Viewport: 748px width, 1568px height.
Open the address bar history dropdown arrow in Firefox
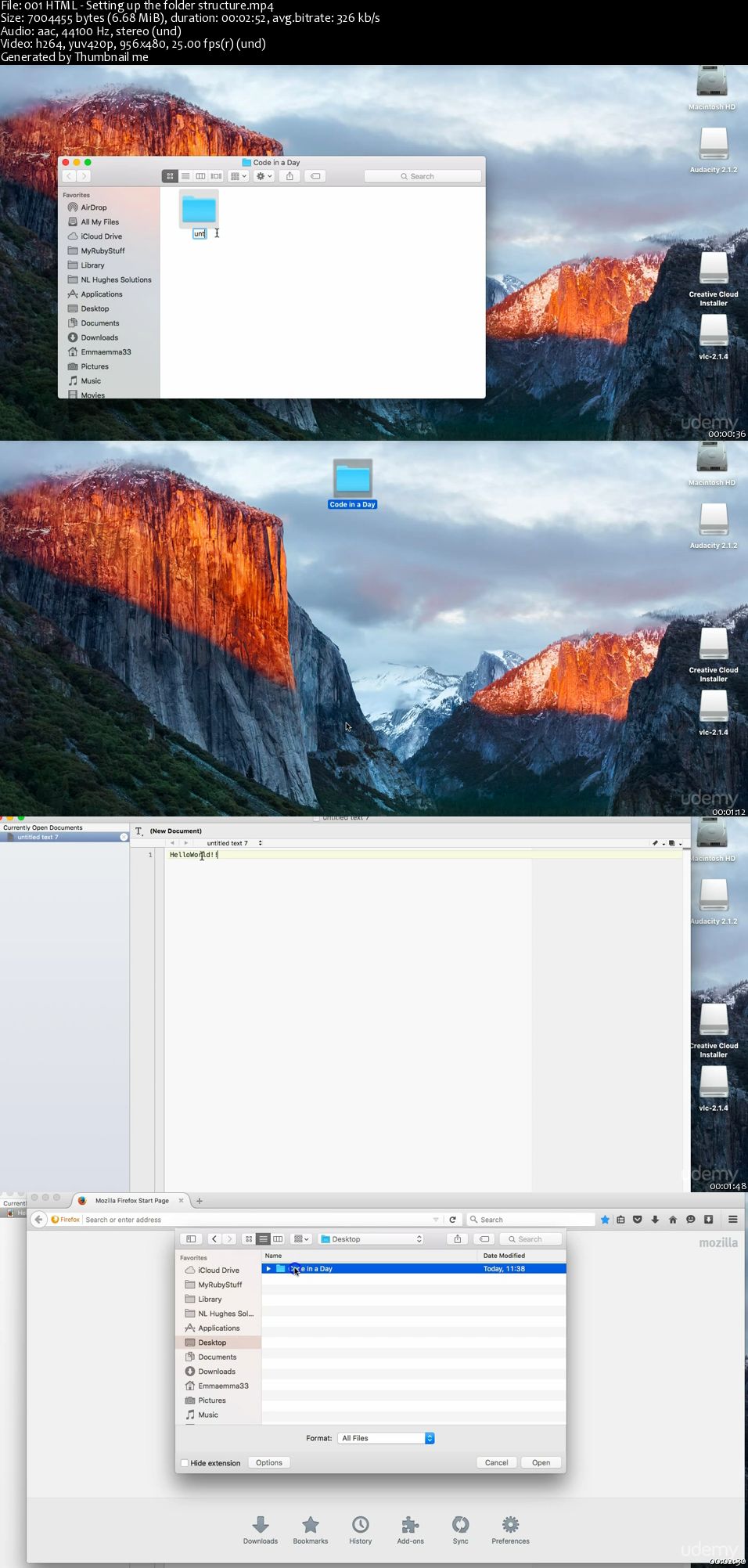436,1220
